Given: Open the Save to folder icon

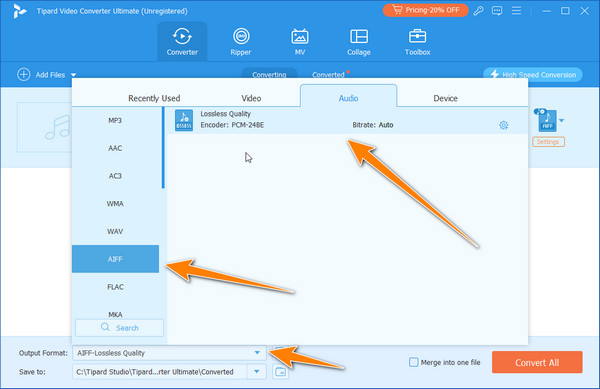Looking at the screenshot, I should [280, 371].
